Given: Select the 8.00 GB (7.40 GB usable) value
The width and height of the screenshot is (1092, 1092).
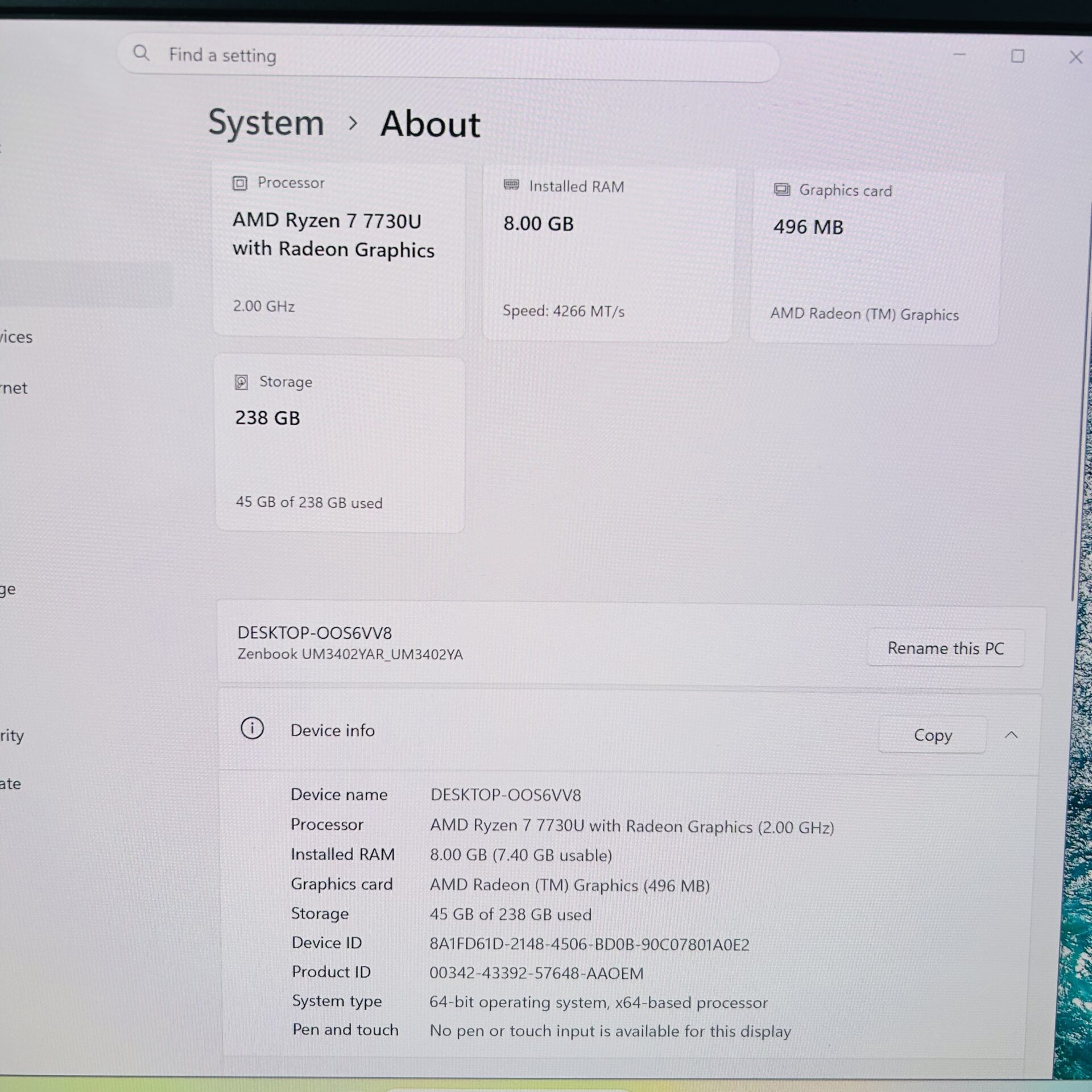Looking at the screenshot, I should click(x=521, y=855).
